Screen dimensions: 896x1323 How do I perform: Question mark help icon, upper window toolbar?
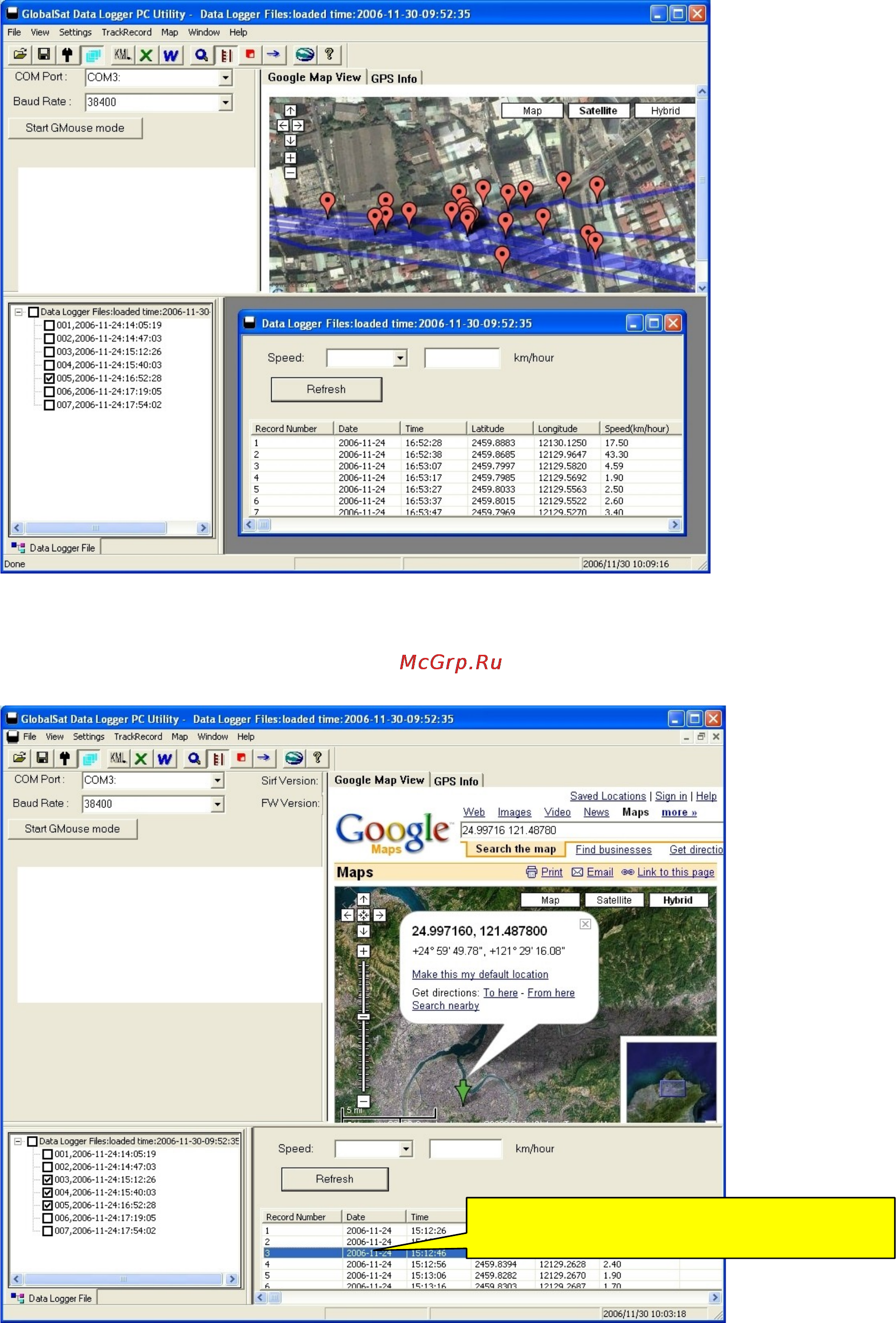(329, 55)
